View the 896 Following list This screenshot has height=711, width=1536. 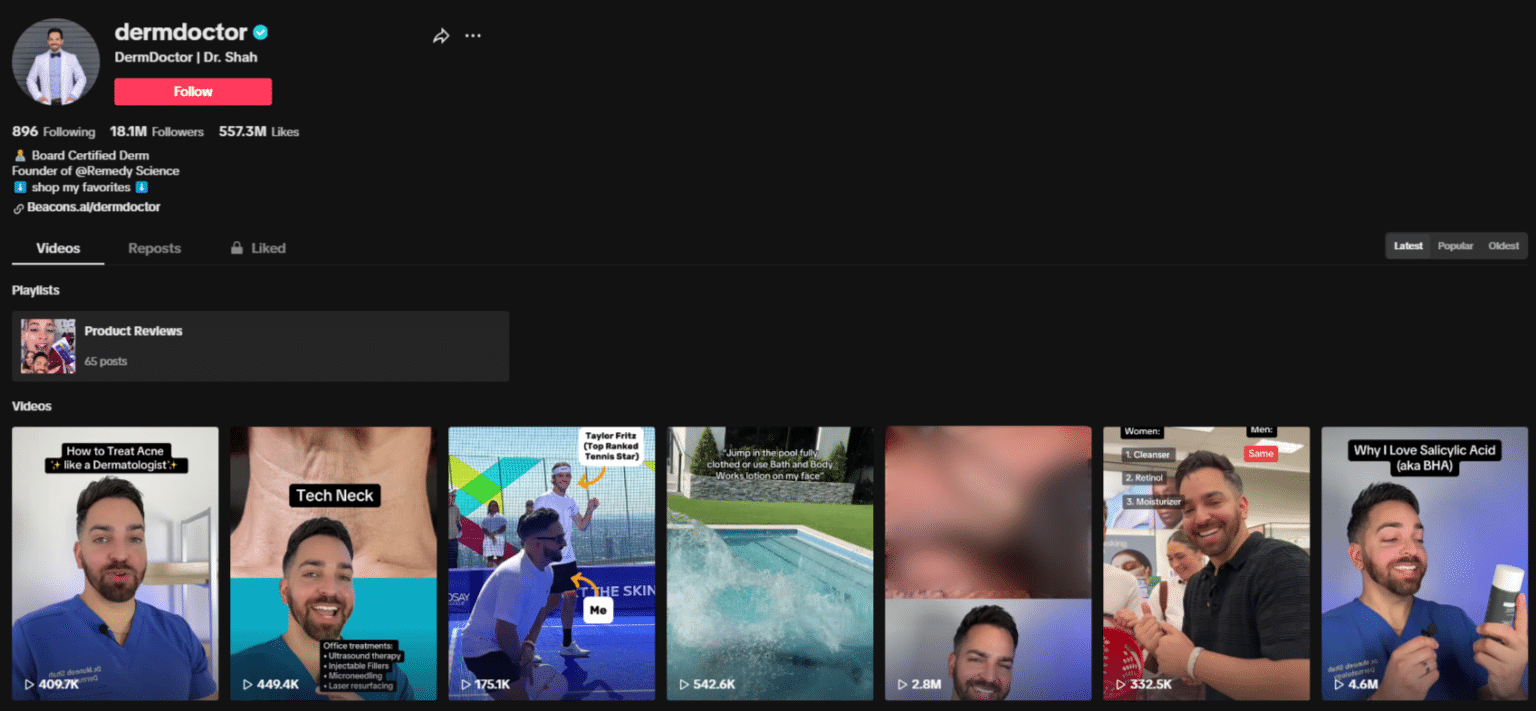click(x=53, y=132)
